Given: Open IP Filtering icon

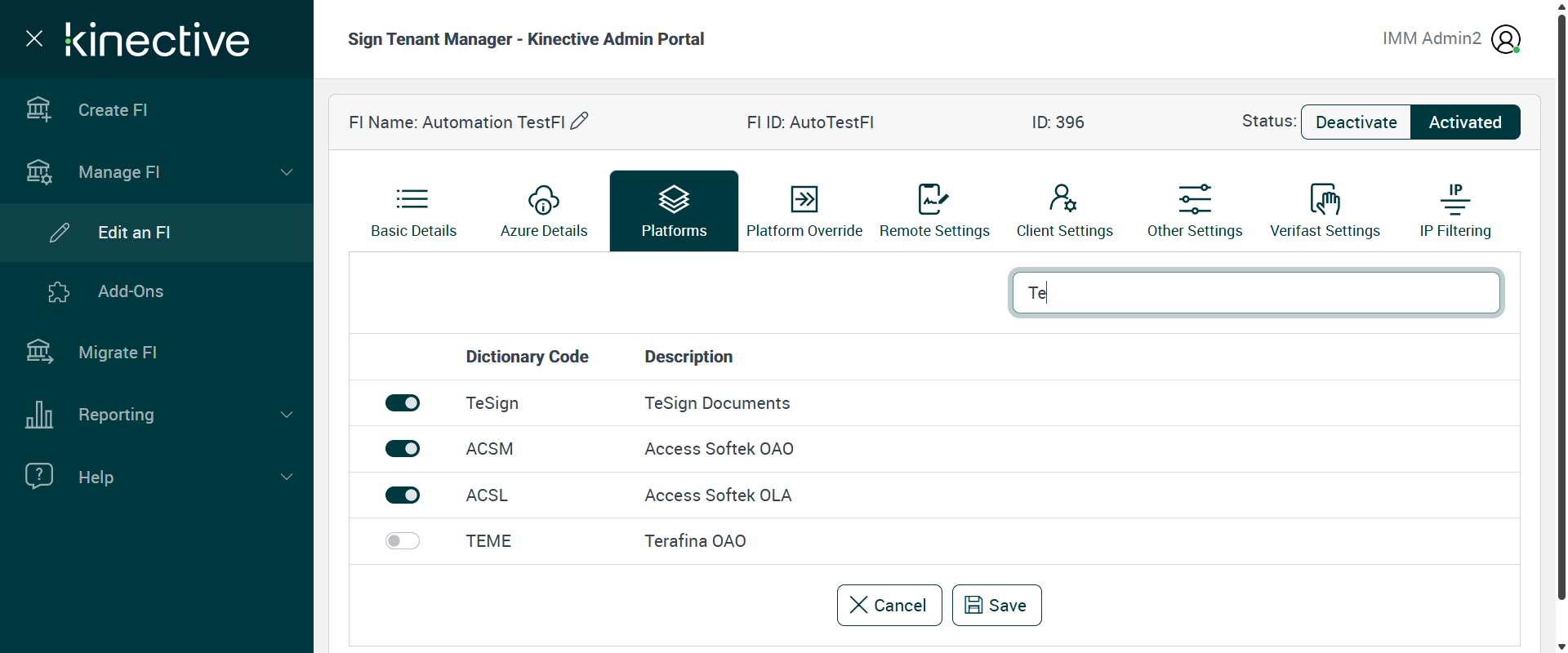Looking at the screenshot, I should click(x=1454, y=199).
